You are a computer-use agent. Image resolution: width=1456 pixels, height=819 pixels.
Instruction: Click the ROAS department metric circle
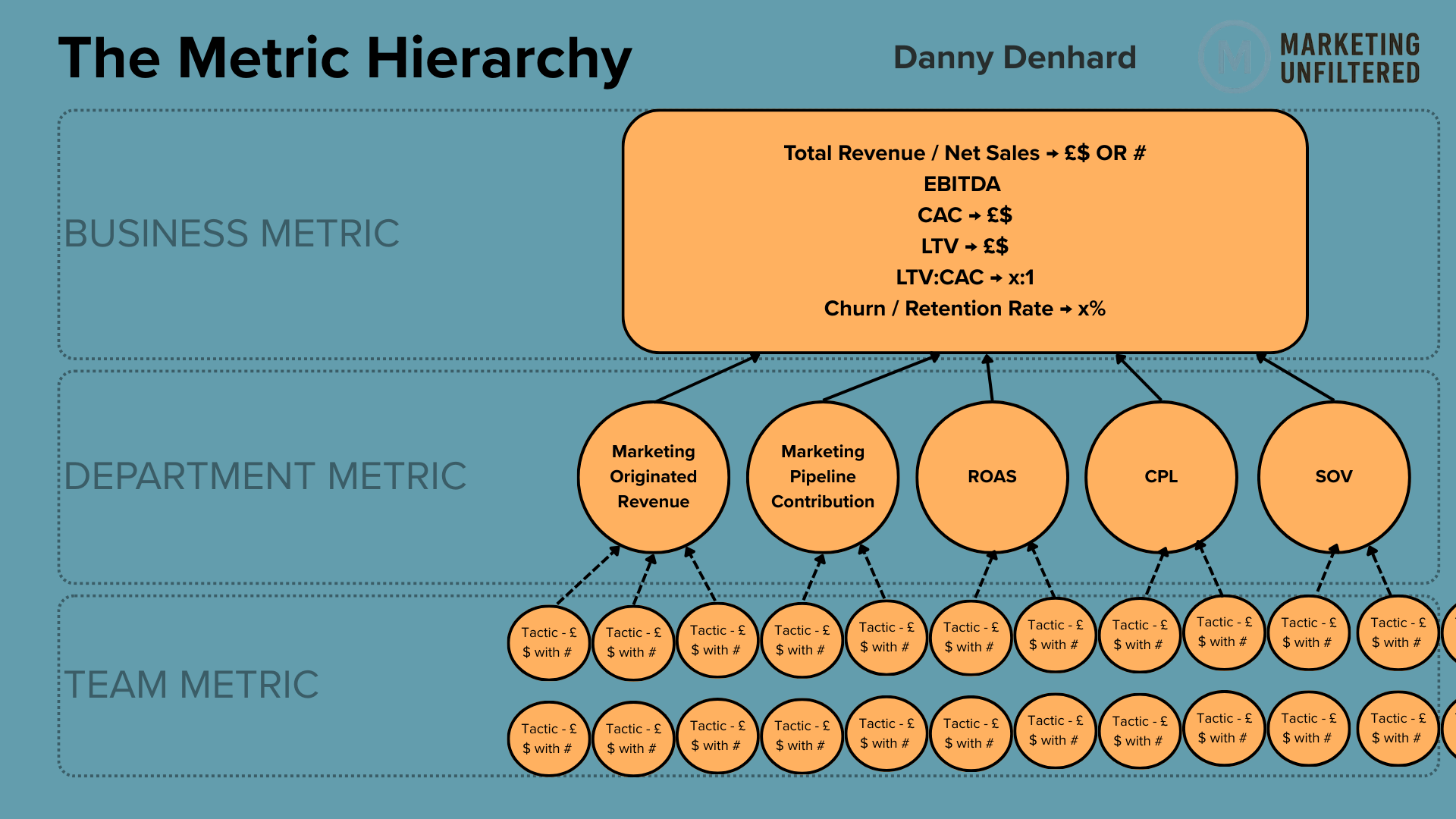[x=991, y=476]
